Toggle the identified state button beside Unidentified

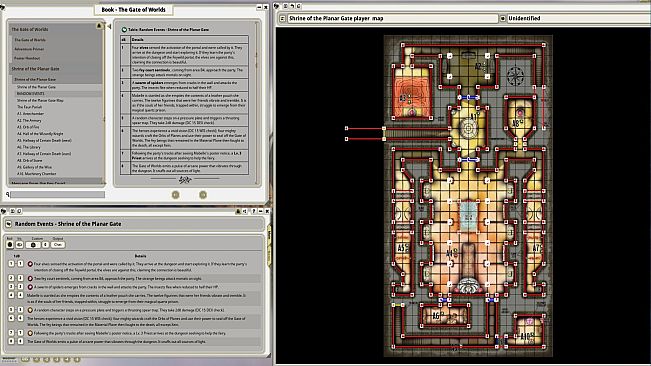click(x=502, y=18)
